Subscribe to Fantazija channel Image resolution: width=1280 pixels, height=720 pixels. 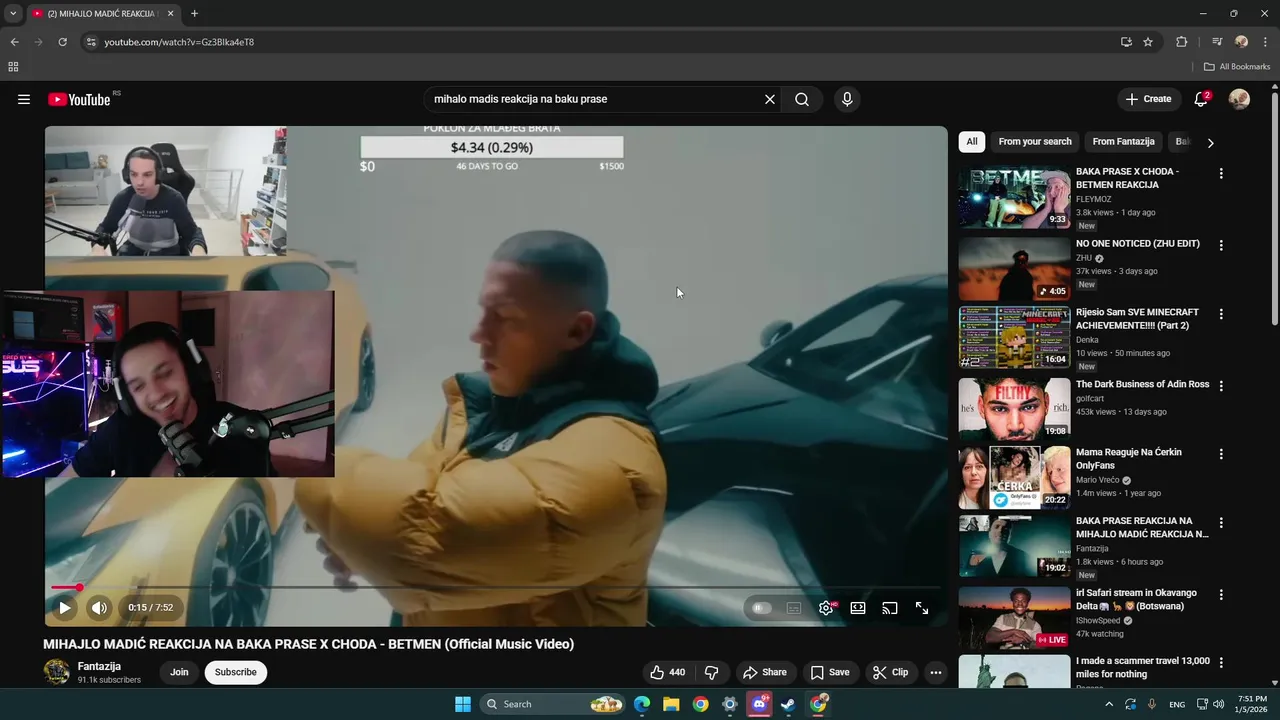coord(236,672)
